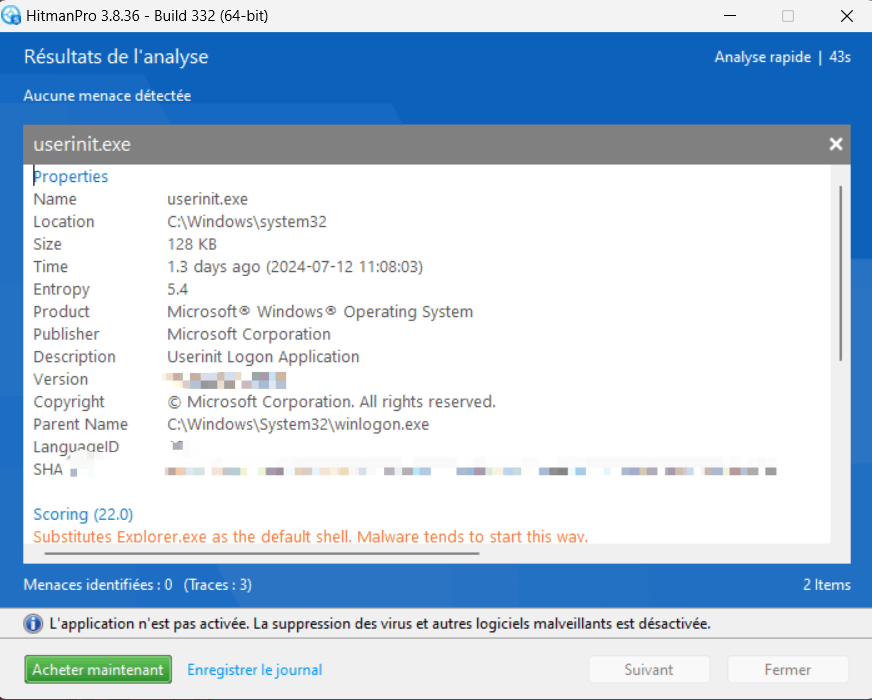
Task: Click the Substitutes Explorer.exe warning text
Action: (x=310, y=537)
